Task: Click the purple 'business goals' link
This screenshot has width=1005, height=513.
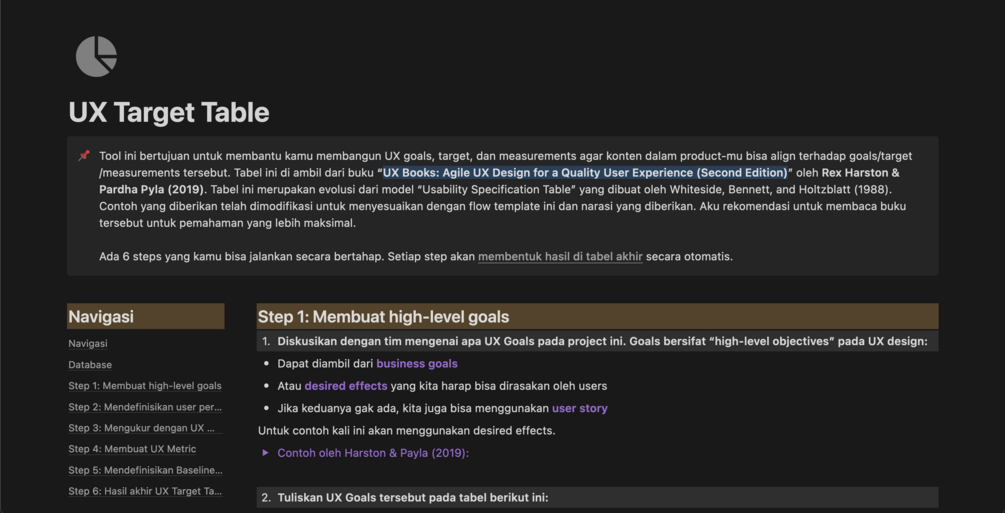Action: click(x=417, y=364)
